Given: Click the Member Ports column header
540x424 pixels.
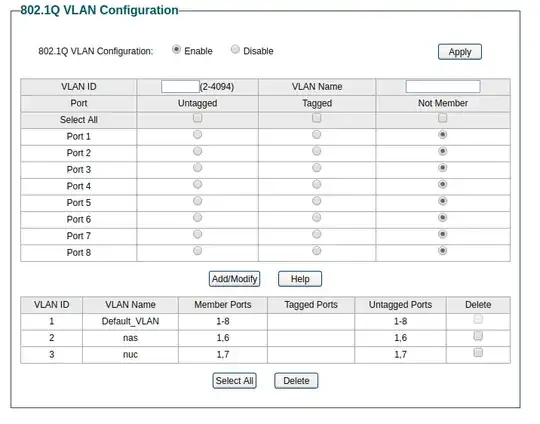Looking at the screenshot, I should (x=223, y=305).
